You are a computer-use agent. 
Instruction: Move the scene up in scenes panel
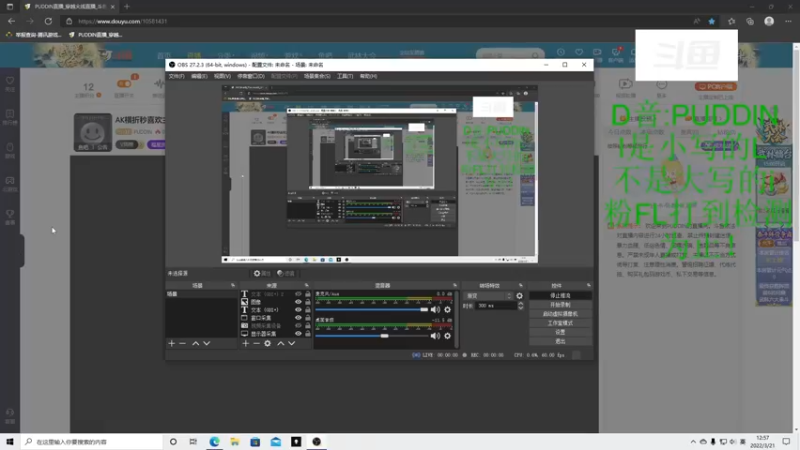pyautogui.click(x=195, y=343)
